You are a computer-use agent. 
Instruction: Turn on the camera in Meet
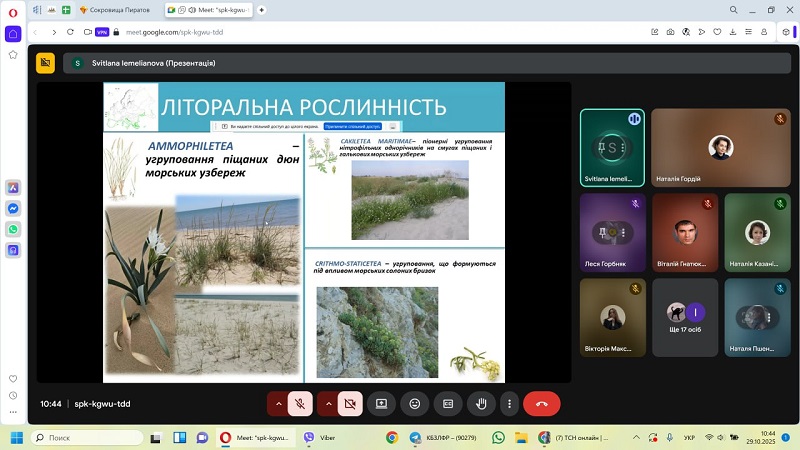[x=349, y=404]
